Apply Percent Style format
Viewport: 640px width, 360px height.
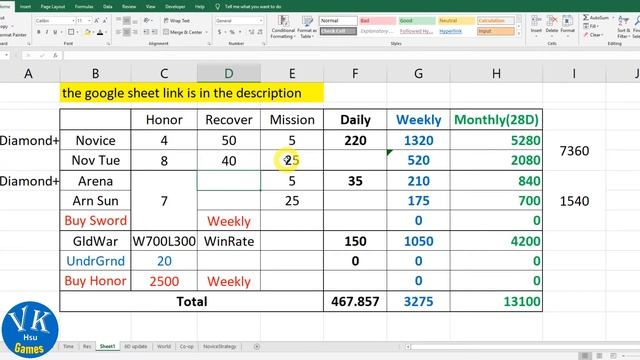(x=232, y=32)
